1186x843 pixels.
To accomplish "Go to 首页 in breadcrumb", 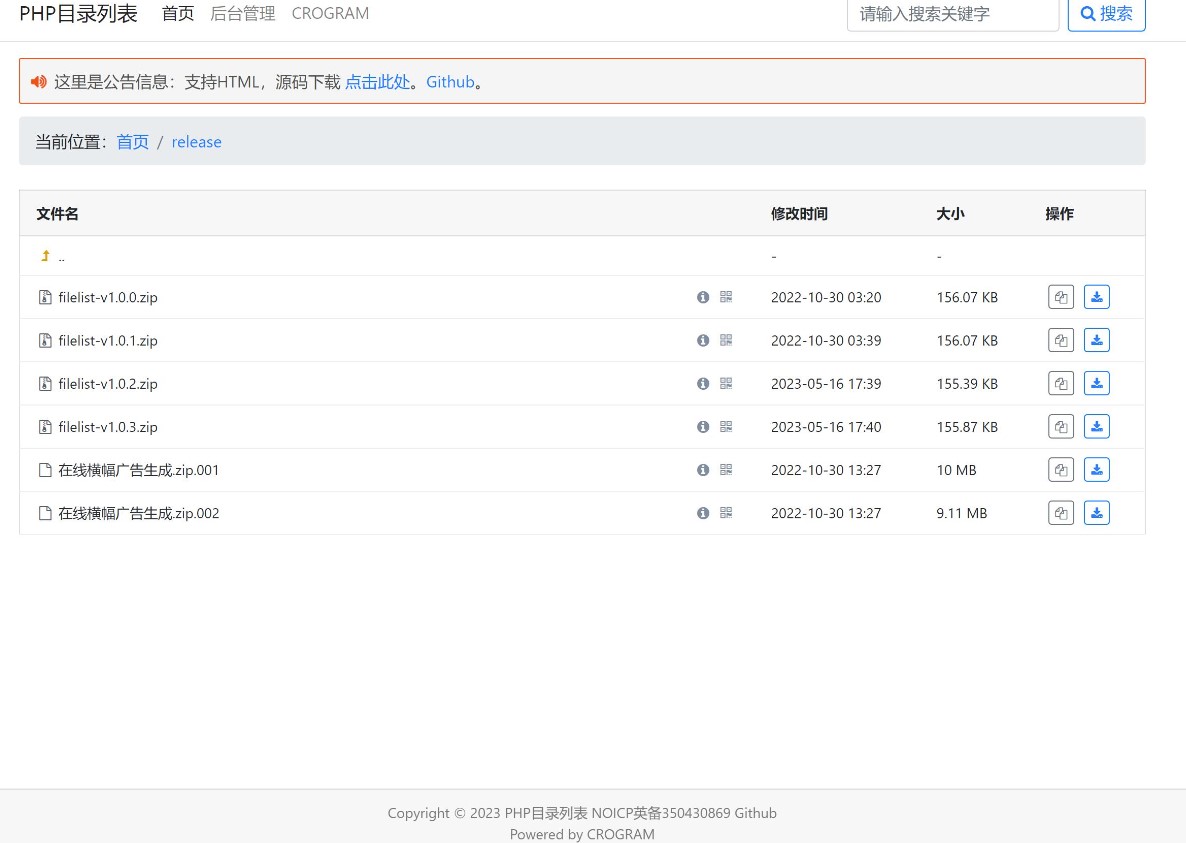I will click(x=132, y=141).
